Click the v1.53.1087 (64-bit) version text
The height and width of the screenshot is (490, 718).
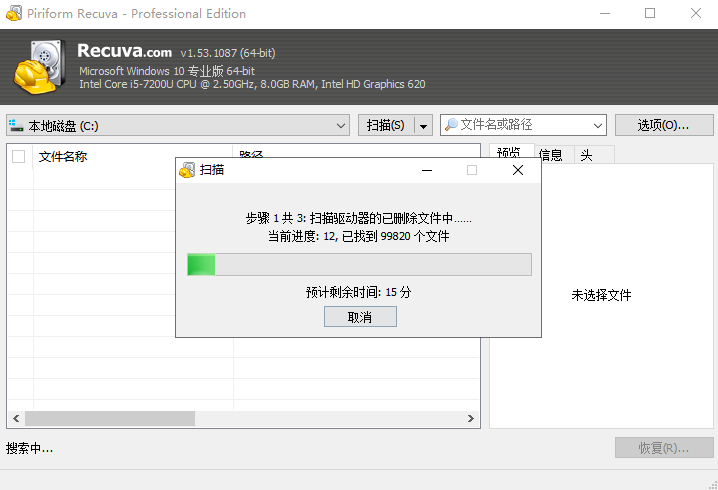click(x=228, y=53)
